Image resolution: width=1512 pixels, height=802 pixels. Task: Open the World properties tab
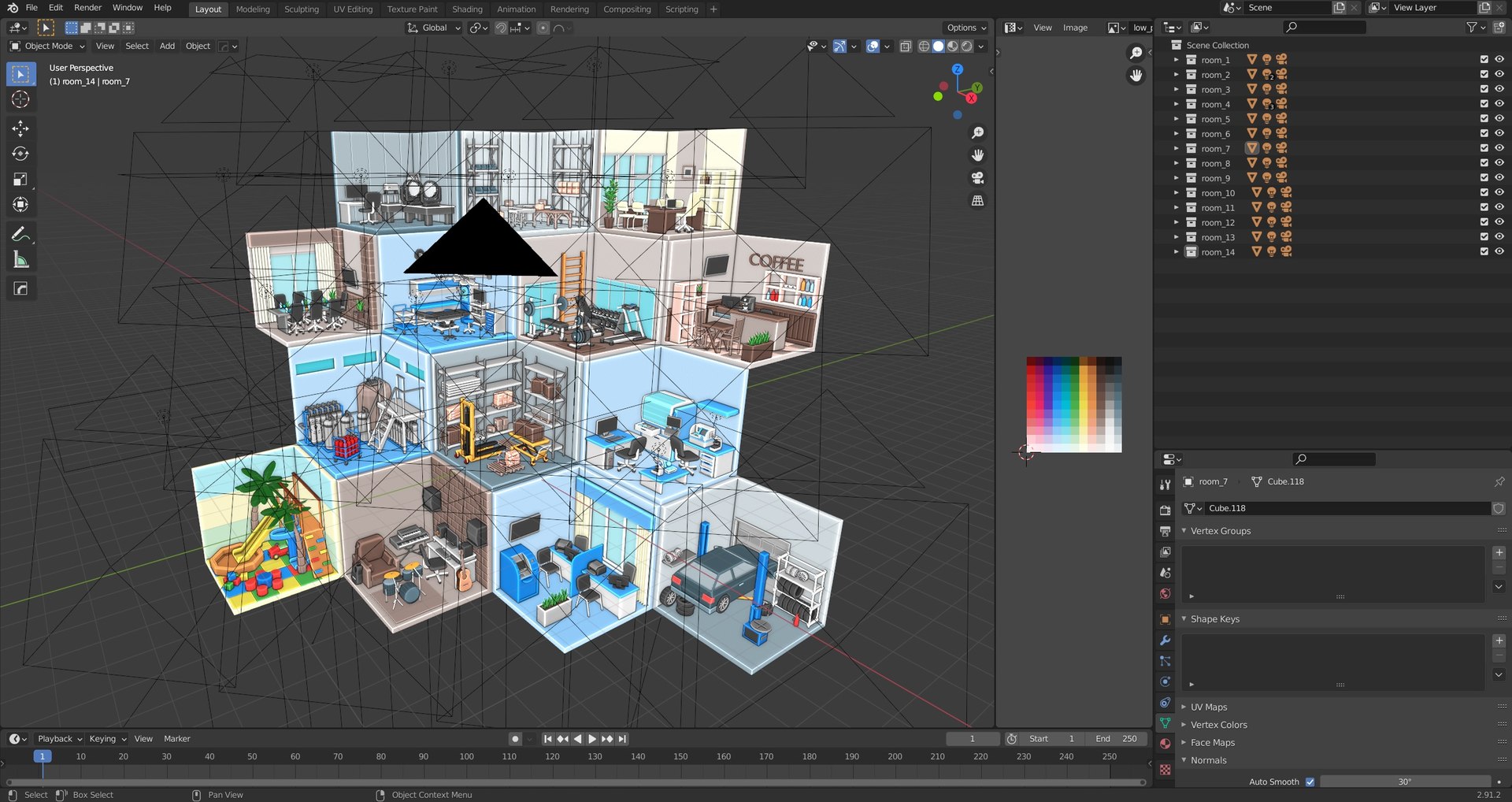pos(1165,594)
